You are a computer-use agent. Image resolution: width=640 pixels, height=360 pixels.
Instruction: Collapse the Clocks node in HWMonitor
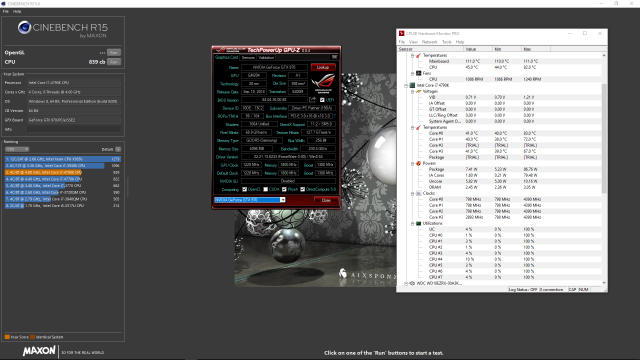pos(412,193)
